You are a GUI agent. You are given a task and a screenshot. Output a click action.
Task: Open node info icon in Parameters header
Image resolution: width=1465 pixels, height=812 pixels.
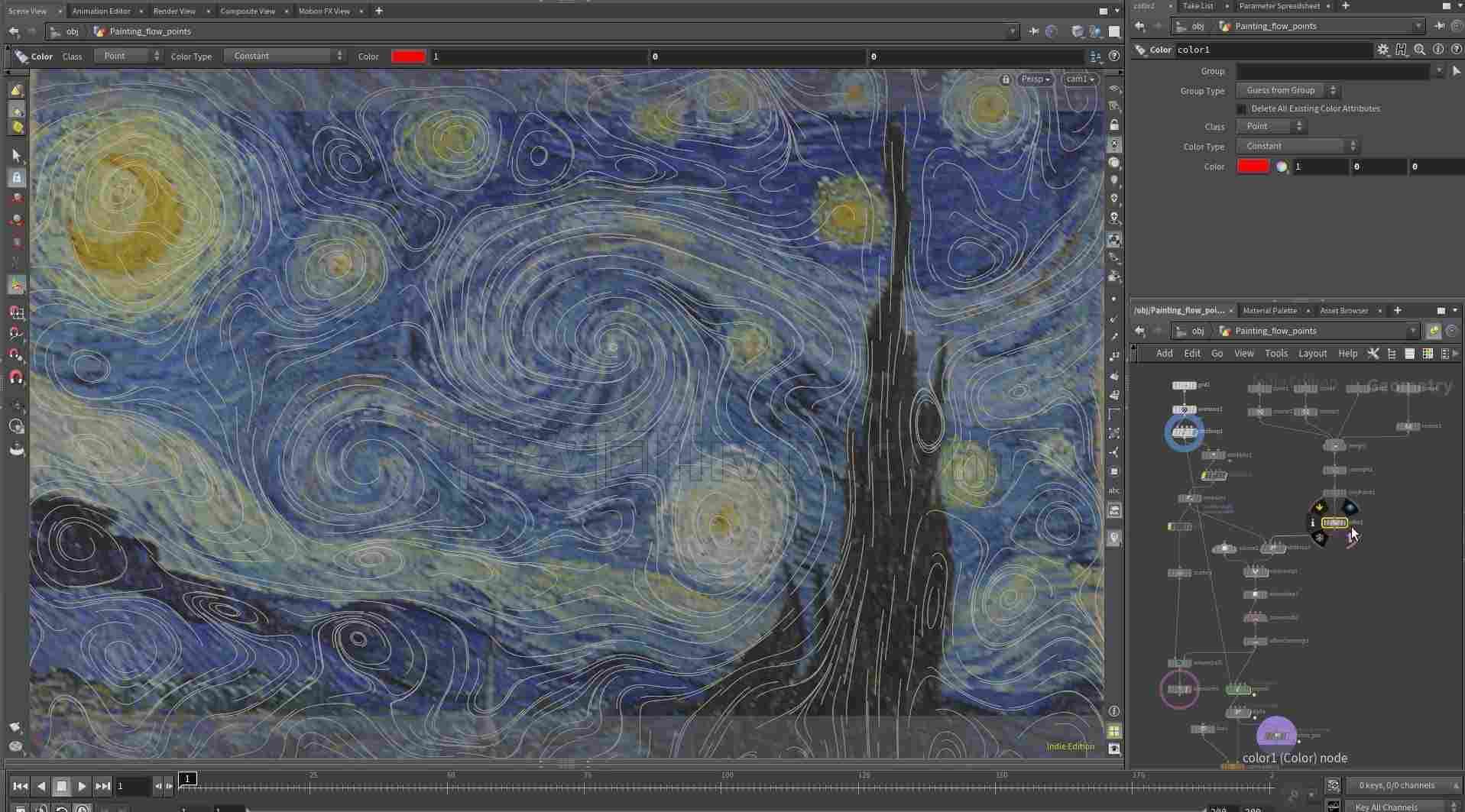(1437, 50)
